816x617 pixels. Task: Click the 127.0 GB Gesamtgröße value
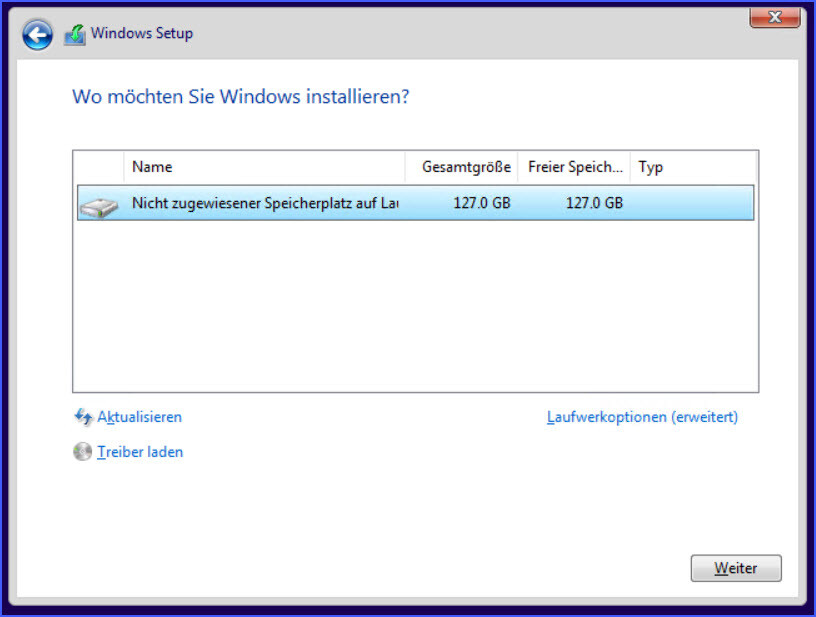click(482, 203)
